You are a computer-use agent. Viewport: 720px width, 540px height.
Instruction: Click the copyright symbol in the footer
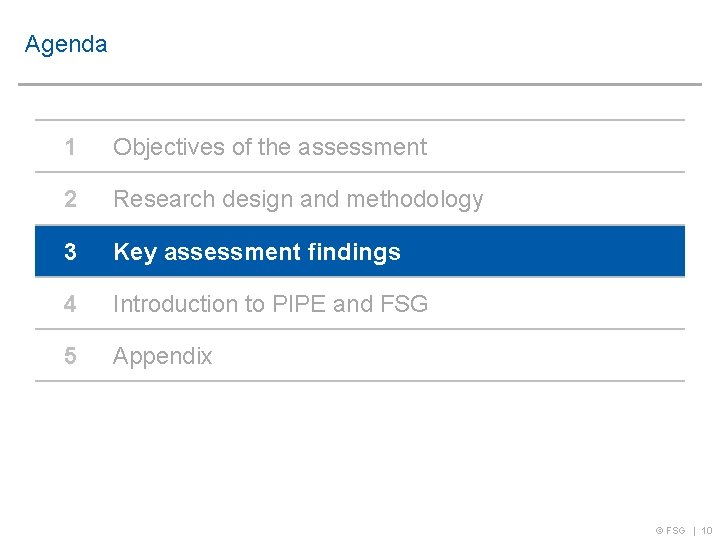coord(659,531)
